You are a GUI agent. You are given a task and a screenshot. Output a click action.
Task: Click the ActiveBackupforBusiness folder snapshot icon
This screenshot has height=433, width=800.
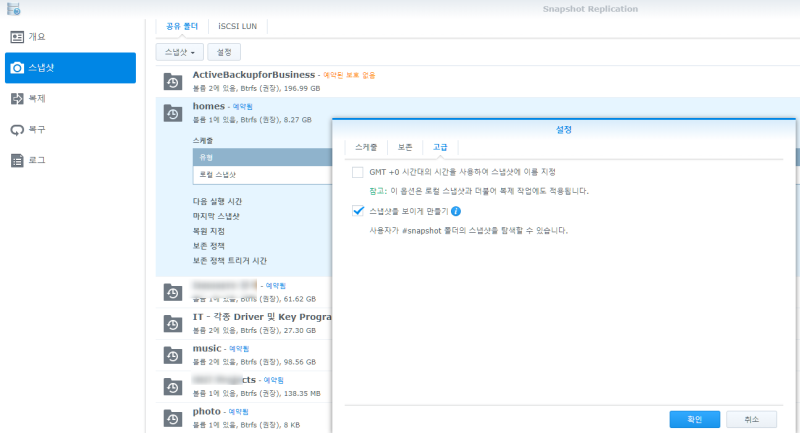pyautogui.click(x=173, y=82)
